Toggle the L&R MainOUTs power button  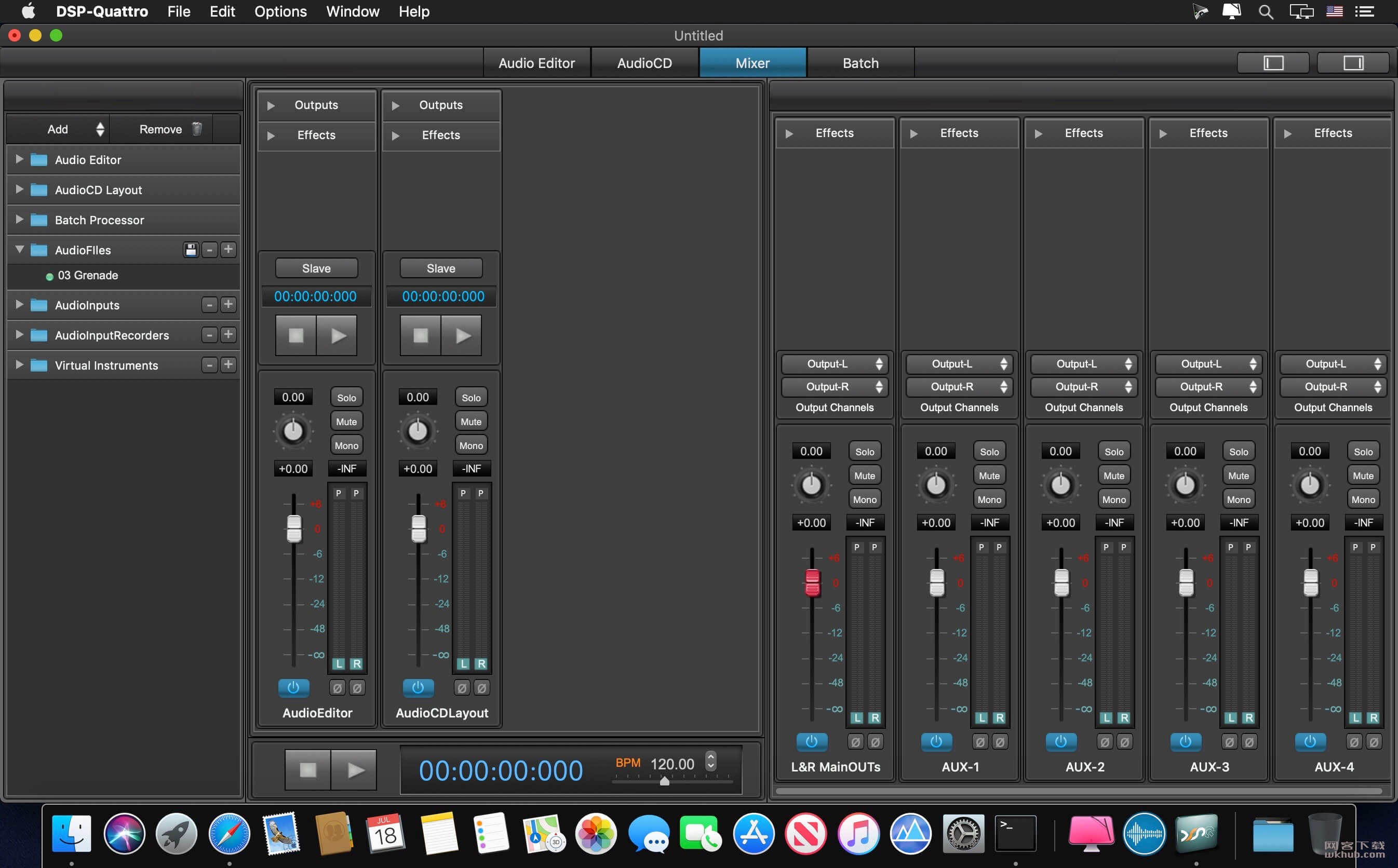(x=811, y=741)
